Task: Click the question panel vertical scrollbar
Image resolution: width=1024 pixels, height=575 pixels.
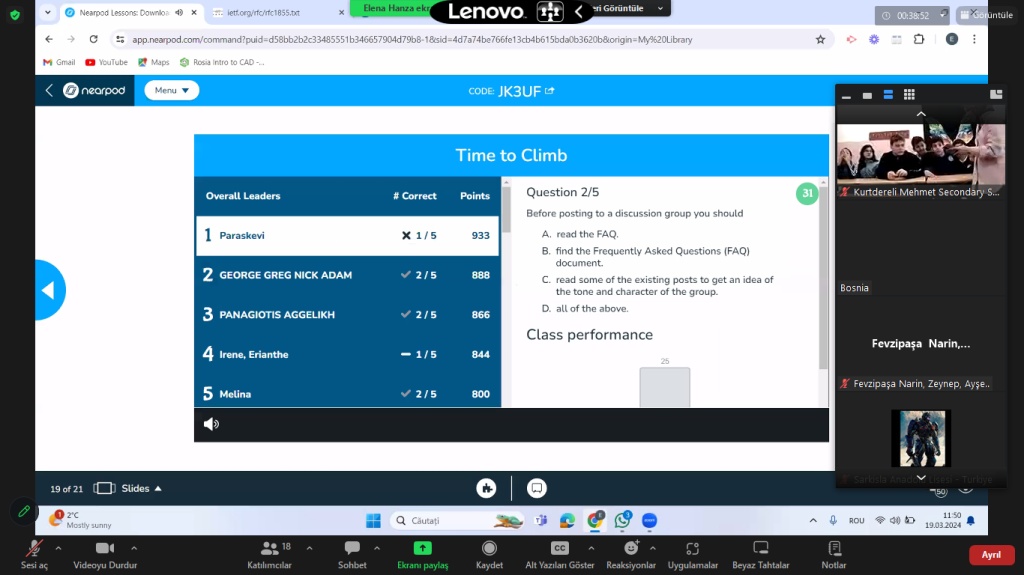Action: tap(823, 276)
